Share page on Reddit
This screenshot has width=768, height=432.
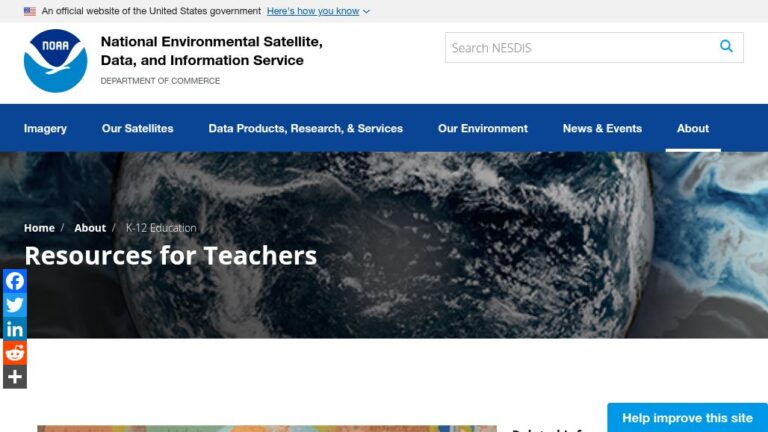(x=15, y=353)
